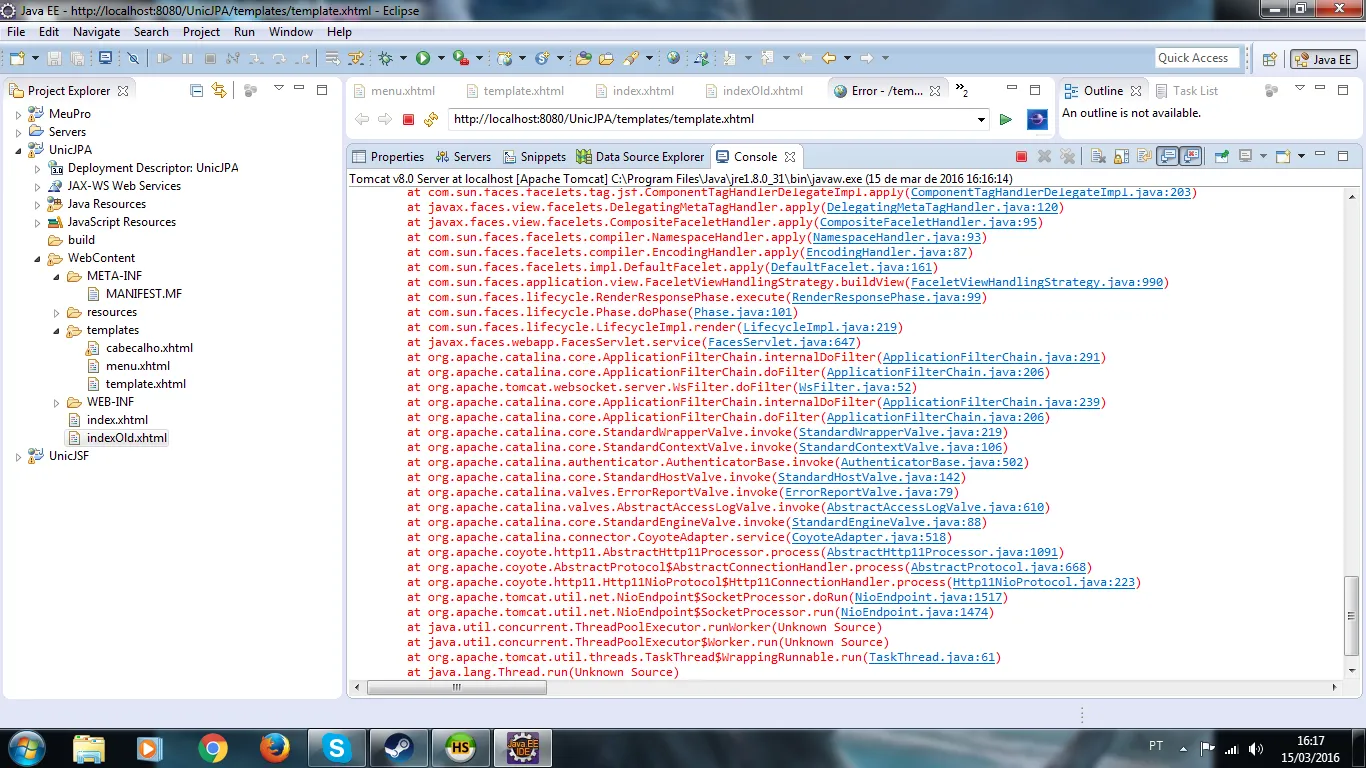
Task: Expand the MeuPro project node
Action: tap(18, 114)
